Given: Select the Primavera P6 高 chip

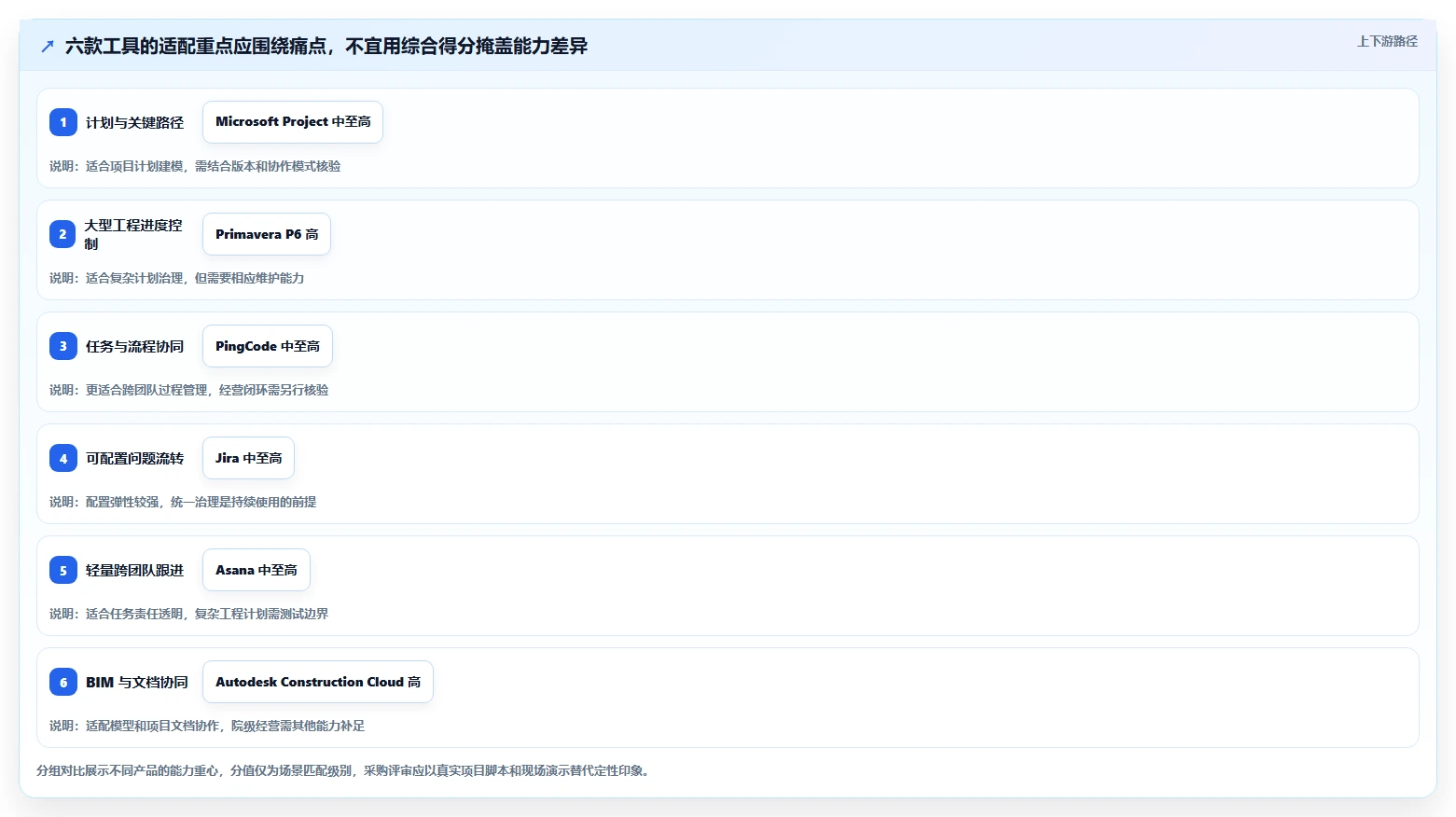Looking at the screenshot, I should click(x=267, y=234).
